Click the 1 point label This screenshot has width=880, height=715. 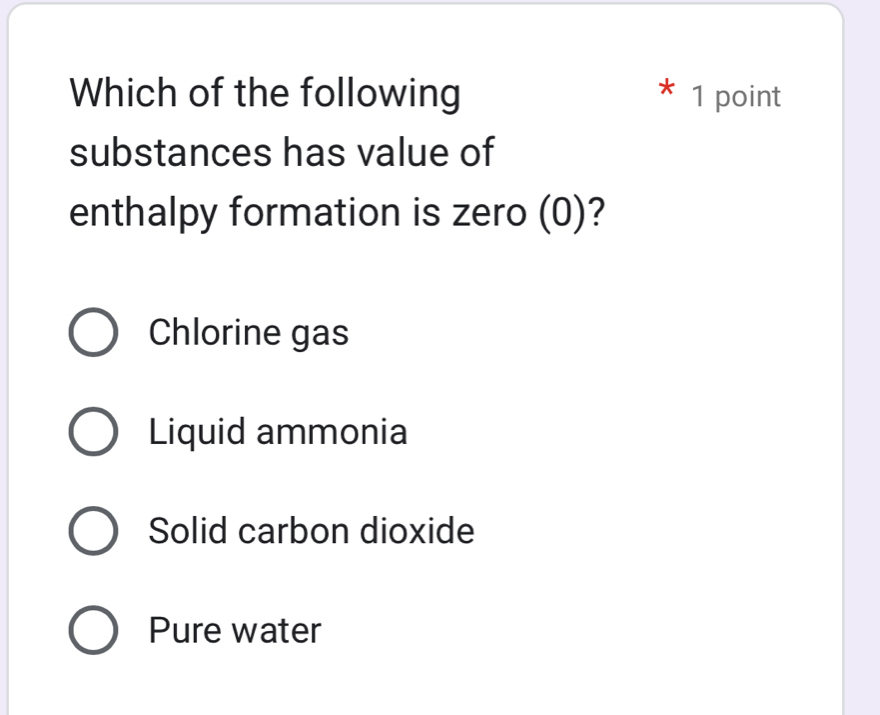[x=737, y=96]
